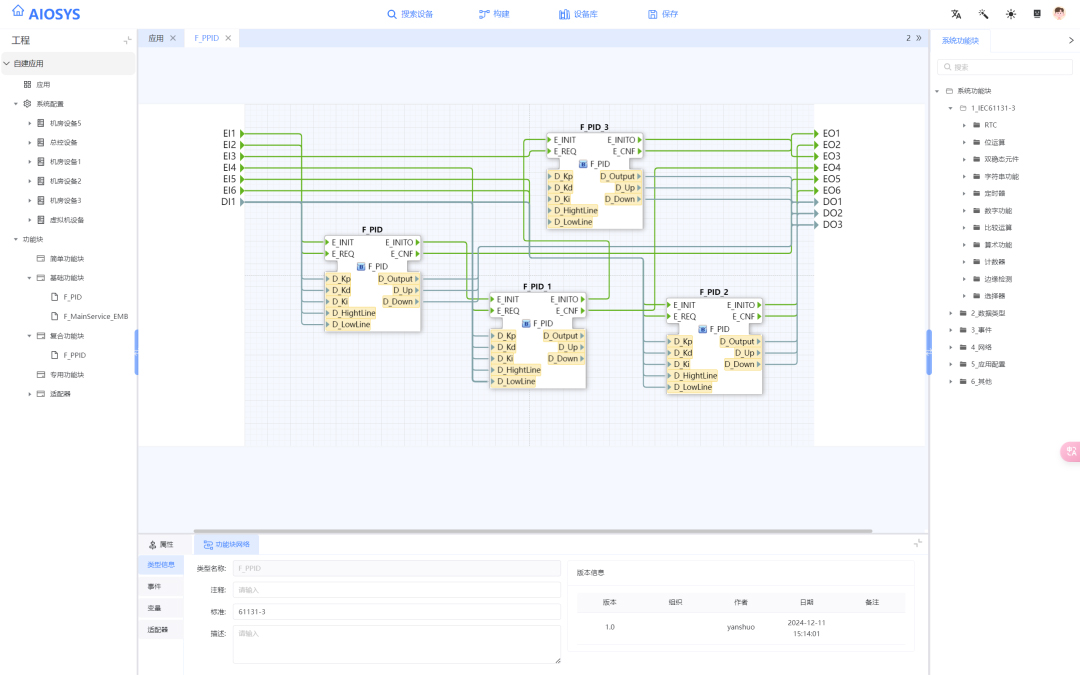Collapse the 工程 project panel icon
The width and height of the screenshot is (1080, 675).
127,41
